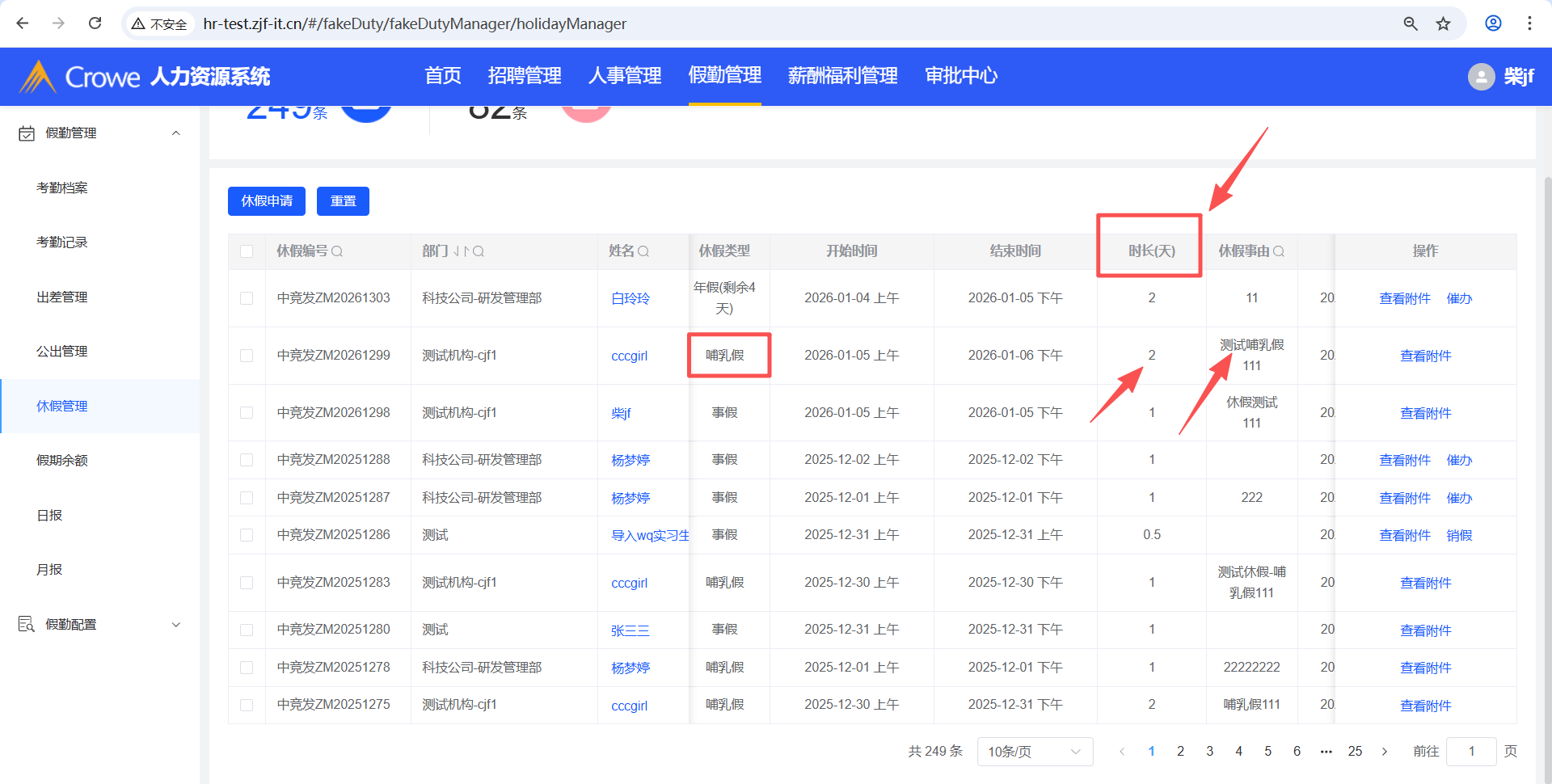Click the user avatar icon next to 柴jf

pos(1481,77)
